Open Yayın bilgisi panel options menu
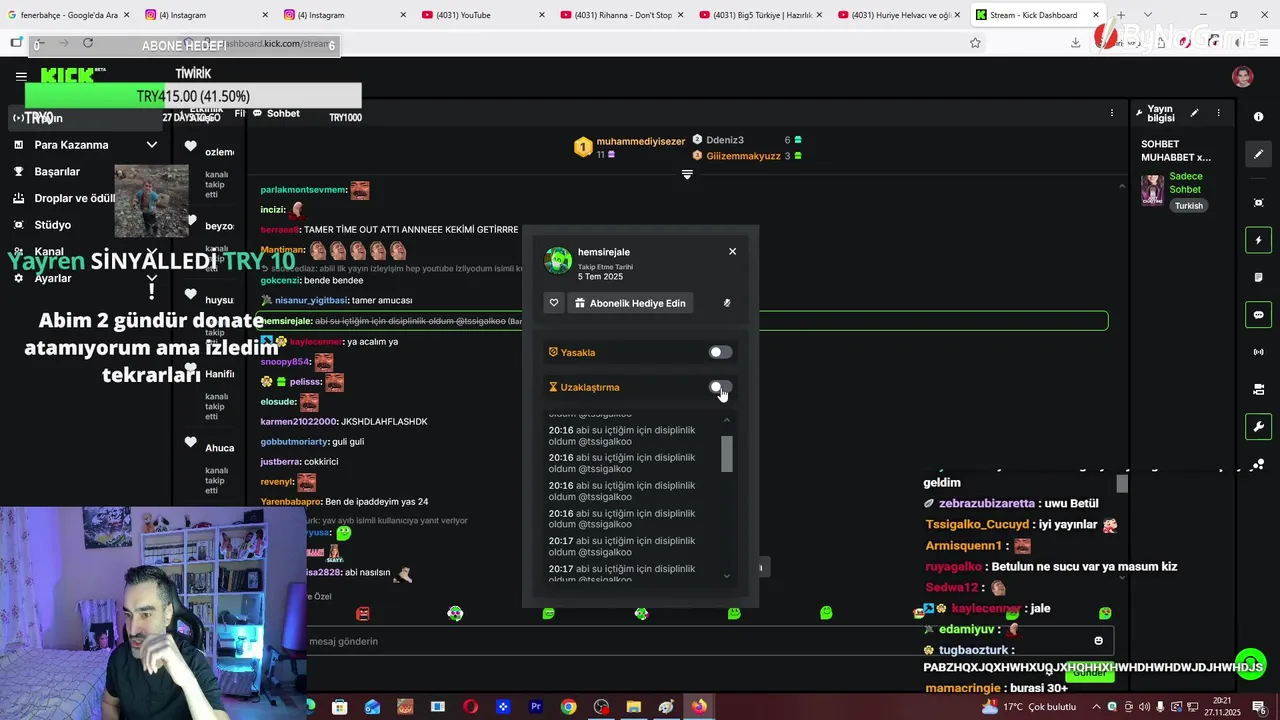Viewport: 1280px width, 720px height. point(1218,113)
